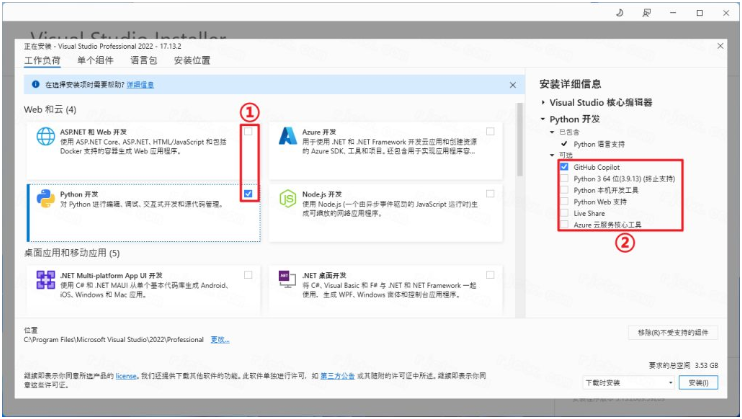Enable Python 3 64-bit (3.9.13) component
The image size is (742, 419).
coord(564,178)
